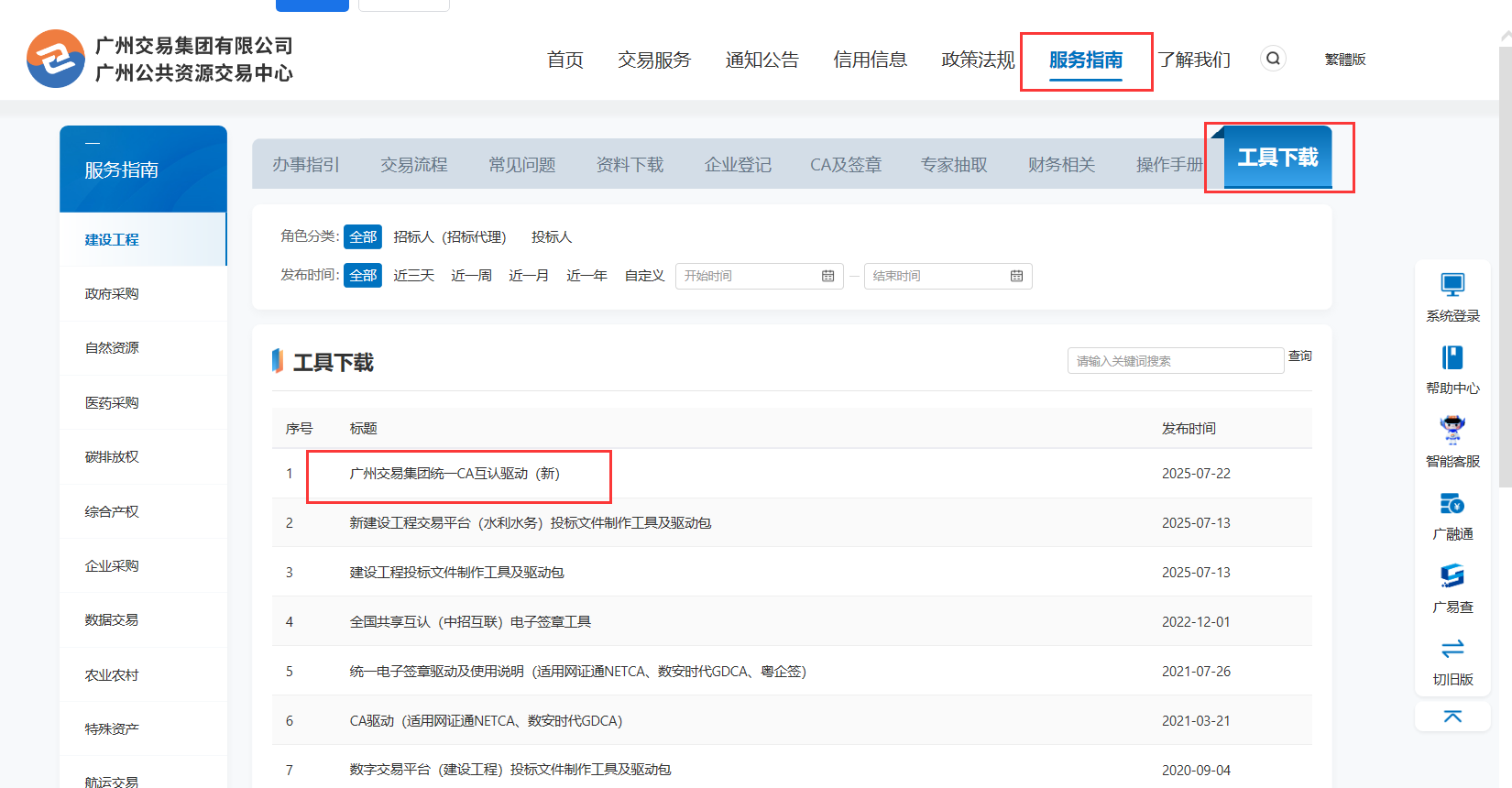Select 投标人 role filter
Screen dimensions: 1512x788
click(552, 237)
